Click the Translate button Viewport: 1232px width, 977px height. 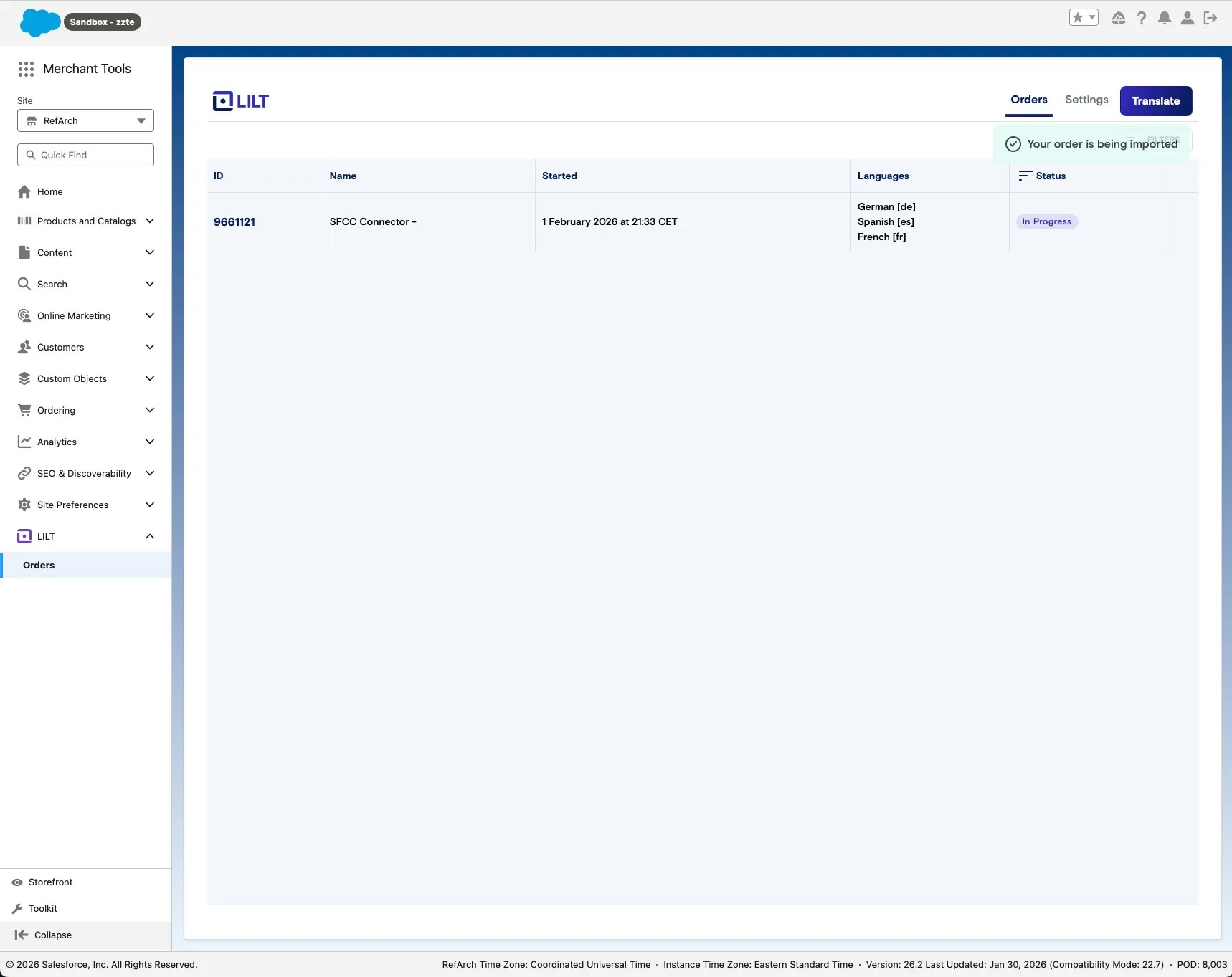pyautogui.click(x=1156, y=101)
